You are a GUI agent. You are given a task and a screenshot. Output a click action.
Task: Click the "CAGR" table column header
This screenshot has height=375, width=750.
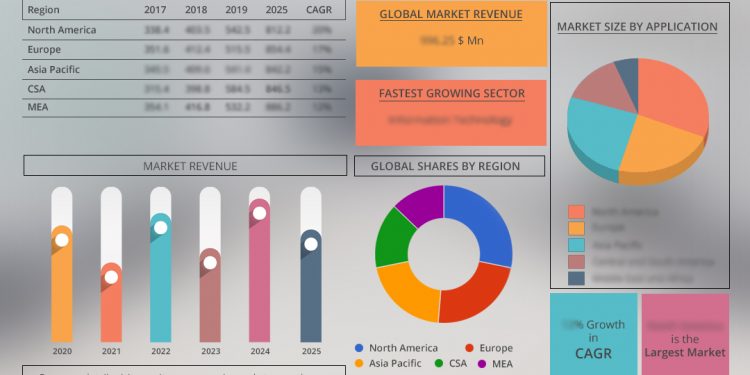tap(319, 10)
